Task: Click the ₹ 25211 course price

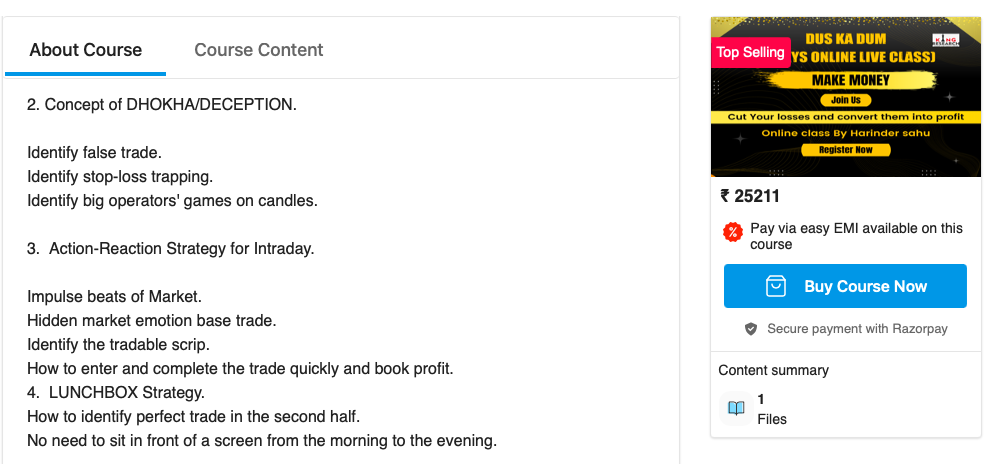Action: click(x=750, y=196)
